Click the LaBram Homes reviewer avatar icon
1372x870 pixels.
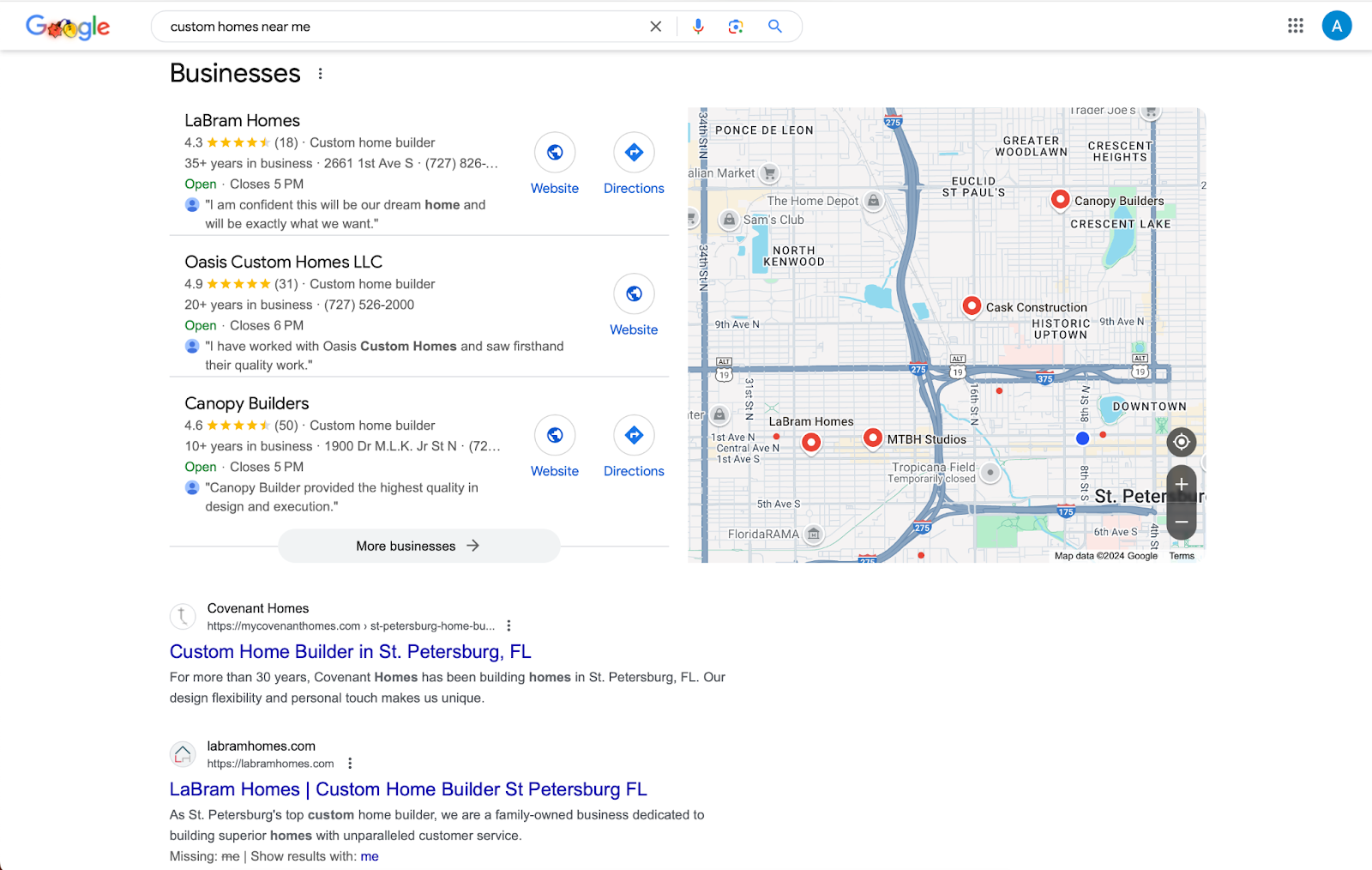192,205
